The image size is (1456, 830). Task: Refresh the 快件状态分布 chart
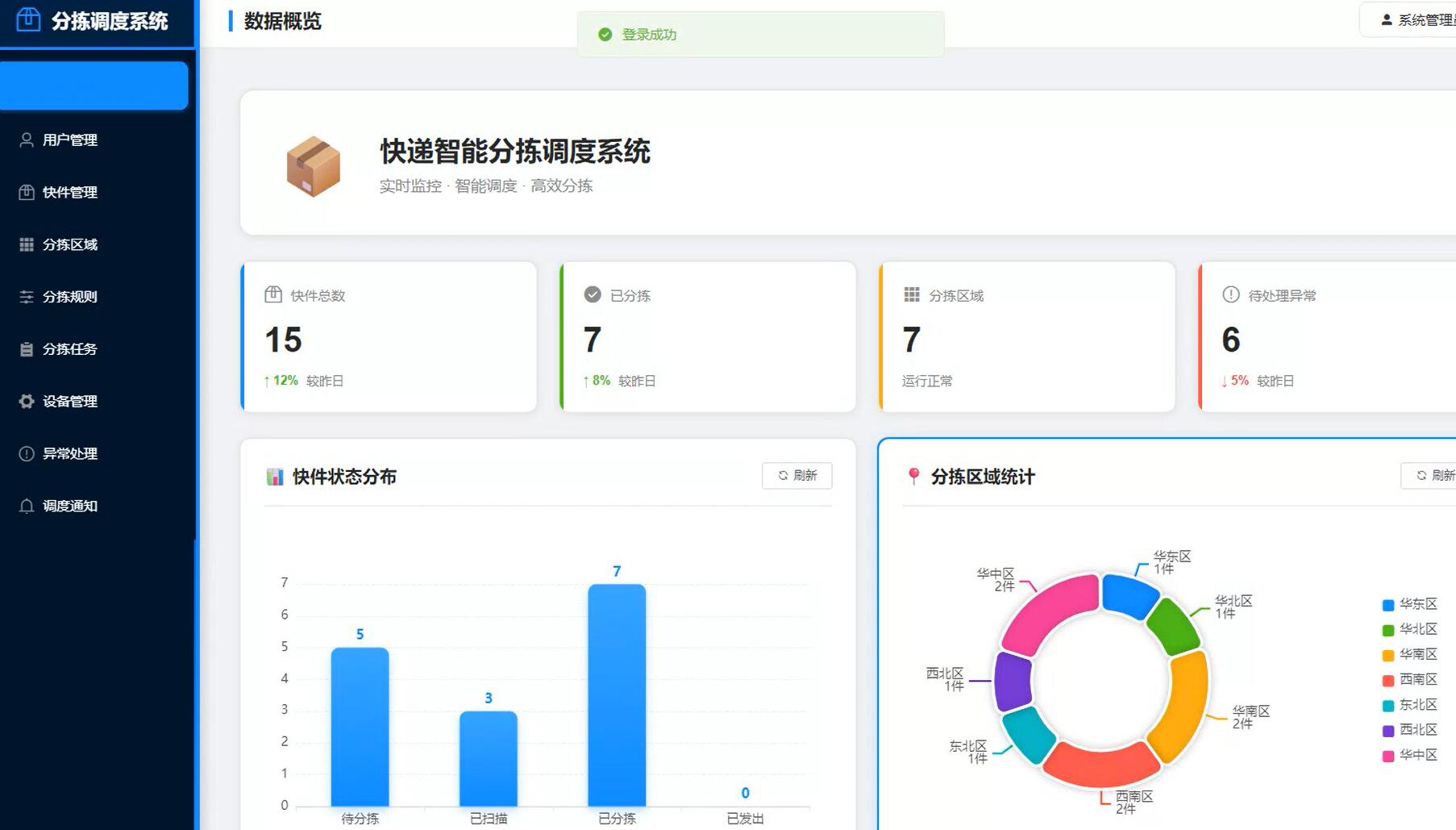pyautogui.click(x=797, y=476)
